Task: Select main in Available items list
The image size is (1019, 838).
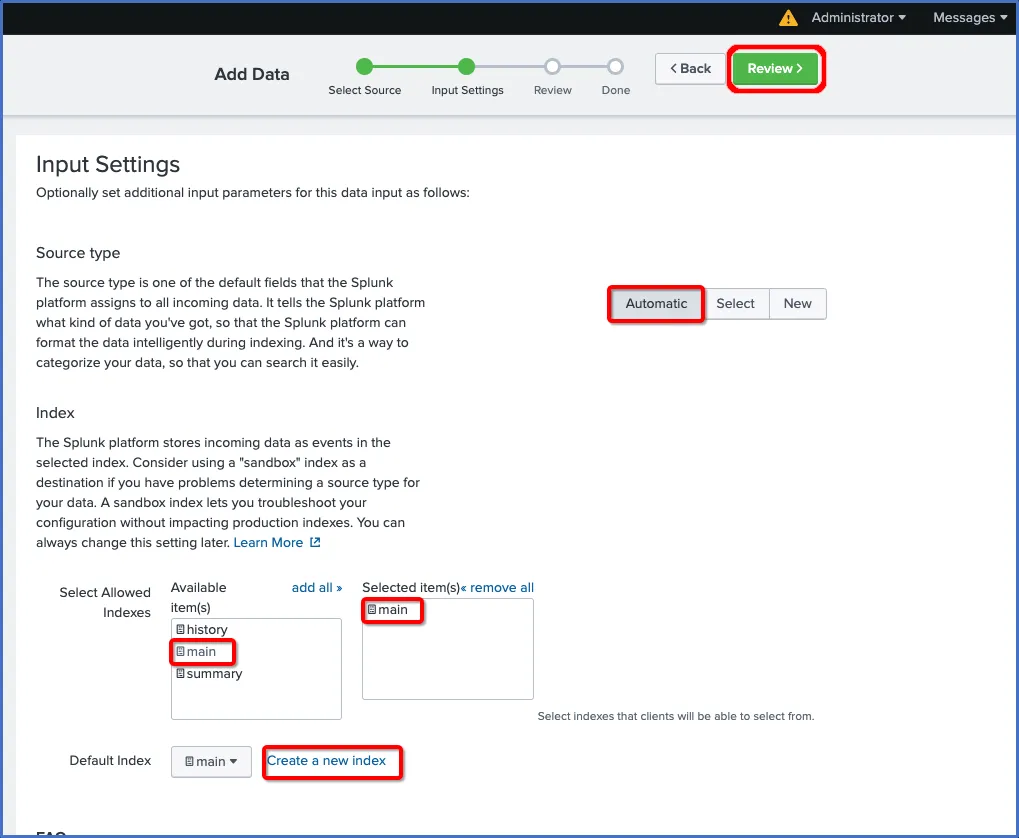Action: point(196,651)
